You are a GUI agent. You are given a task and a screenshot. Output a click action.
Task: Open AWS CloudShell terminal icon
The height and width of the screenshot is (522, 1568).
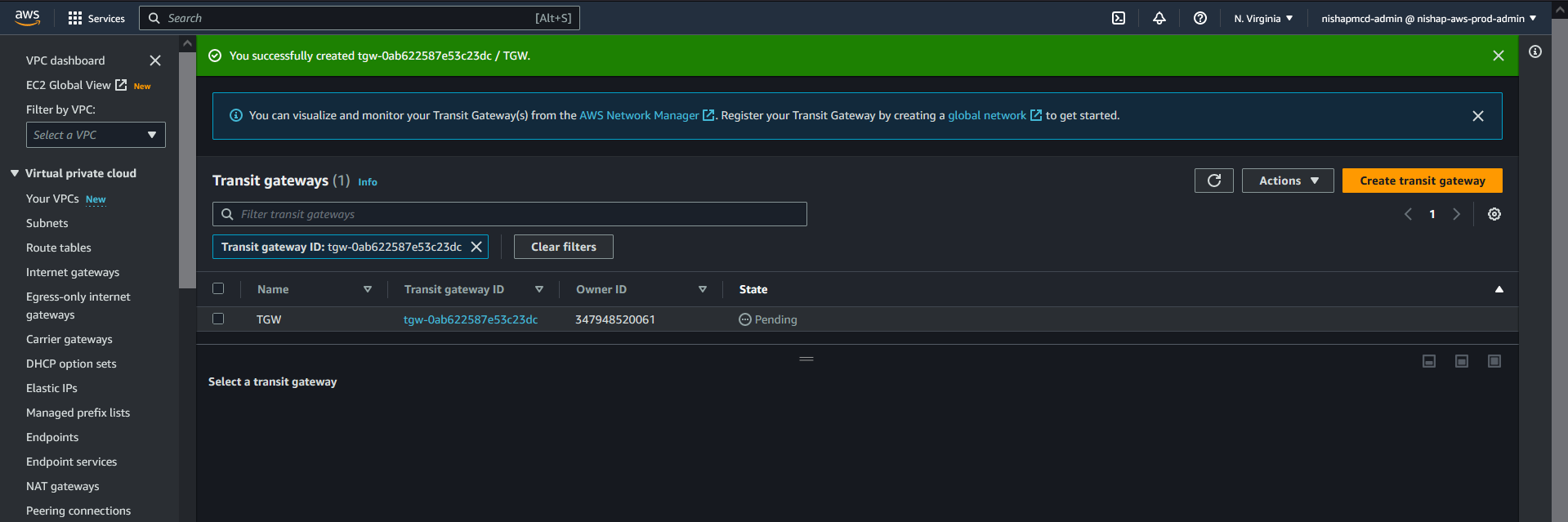[x=1119, y=18]
